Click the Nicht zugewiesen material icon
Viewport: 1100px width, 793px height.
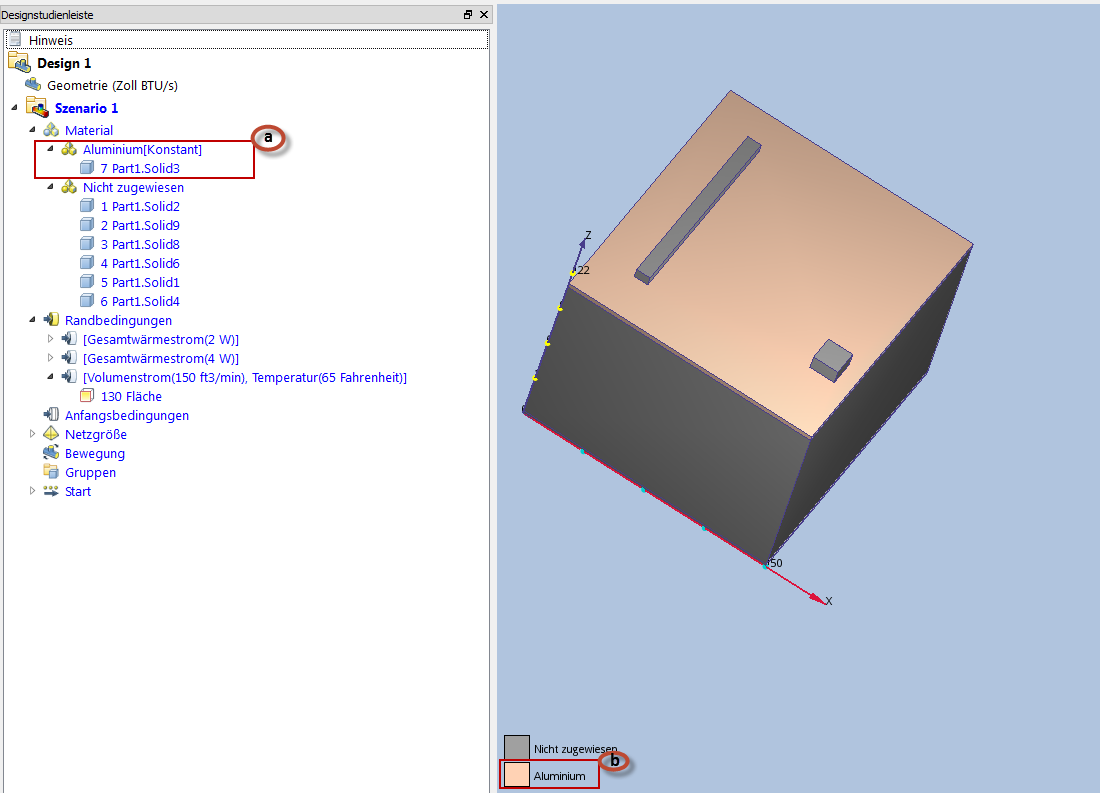click(69, 187)
